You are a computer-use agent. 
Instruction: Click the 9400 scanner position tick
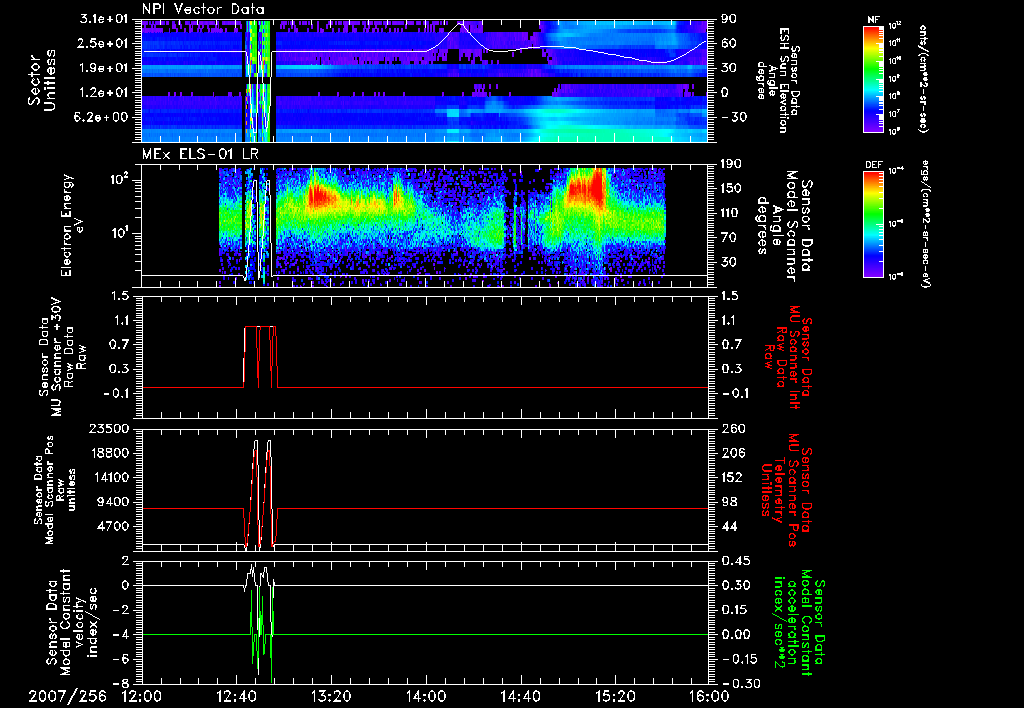[x=115, y=502]
